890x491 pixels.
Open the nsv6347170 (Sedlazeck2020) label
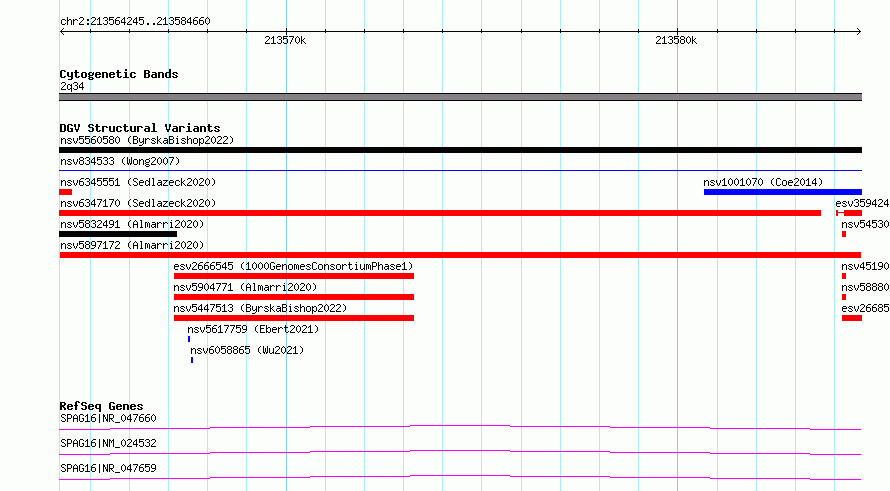138,203
